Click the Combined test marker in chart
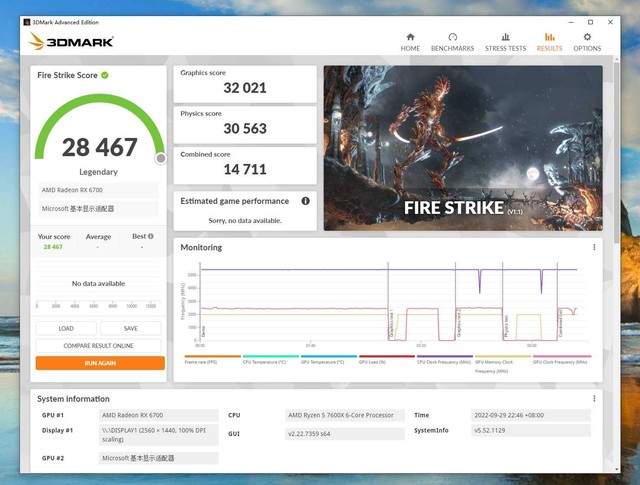Viewport: 640px width, 485px height. click(x=561, y=323)
